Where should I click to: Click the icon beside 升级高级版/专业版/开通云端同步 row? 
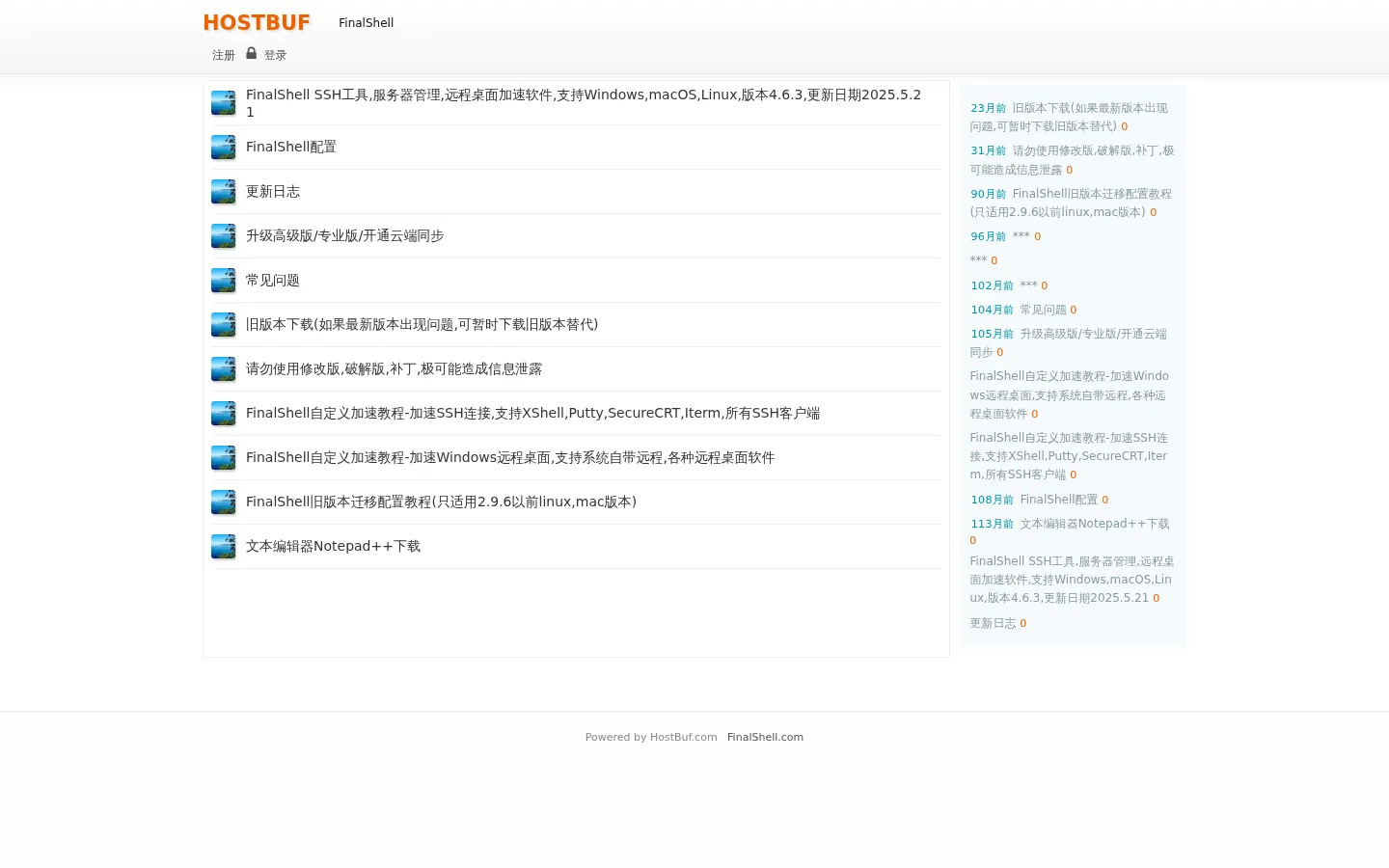(224, 236)
